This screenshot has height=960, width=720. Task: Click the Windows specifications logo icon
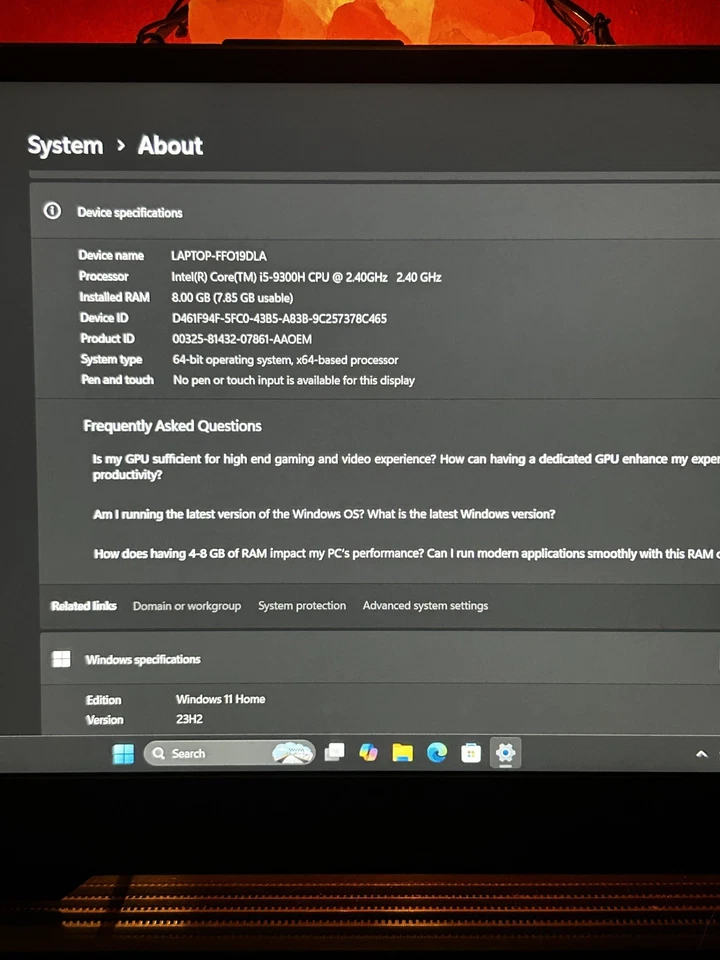[x=61, y=659]
